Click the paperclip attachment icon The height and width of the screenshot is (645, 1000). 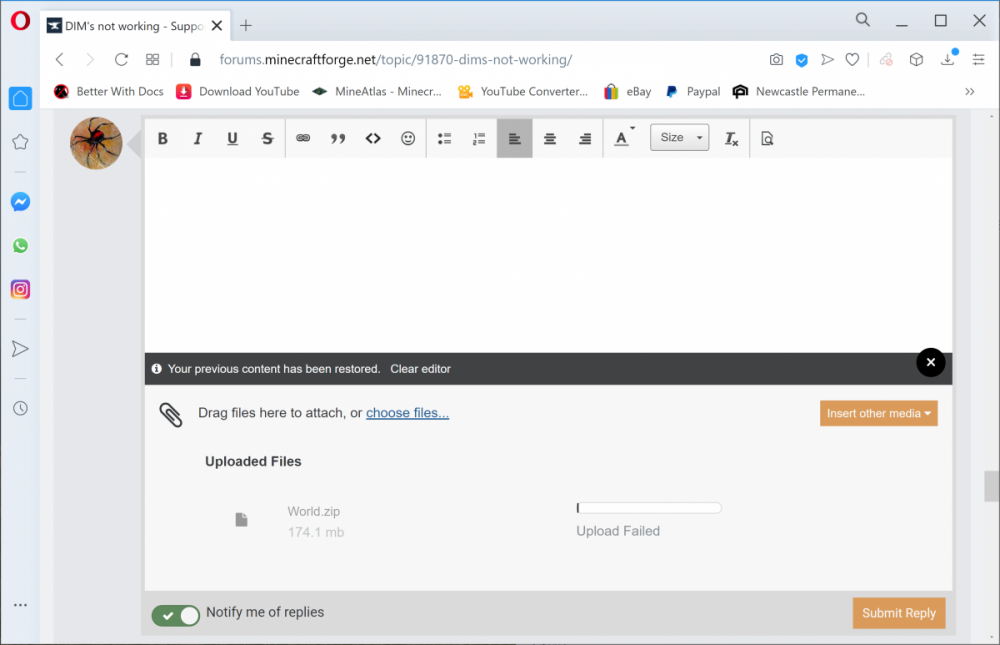pos(170,415)
